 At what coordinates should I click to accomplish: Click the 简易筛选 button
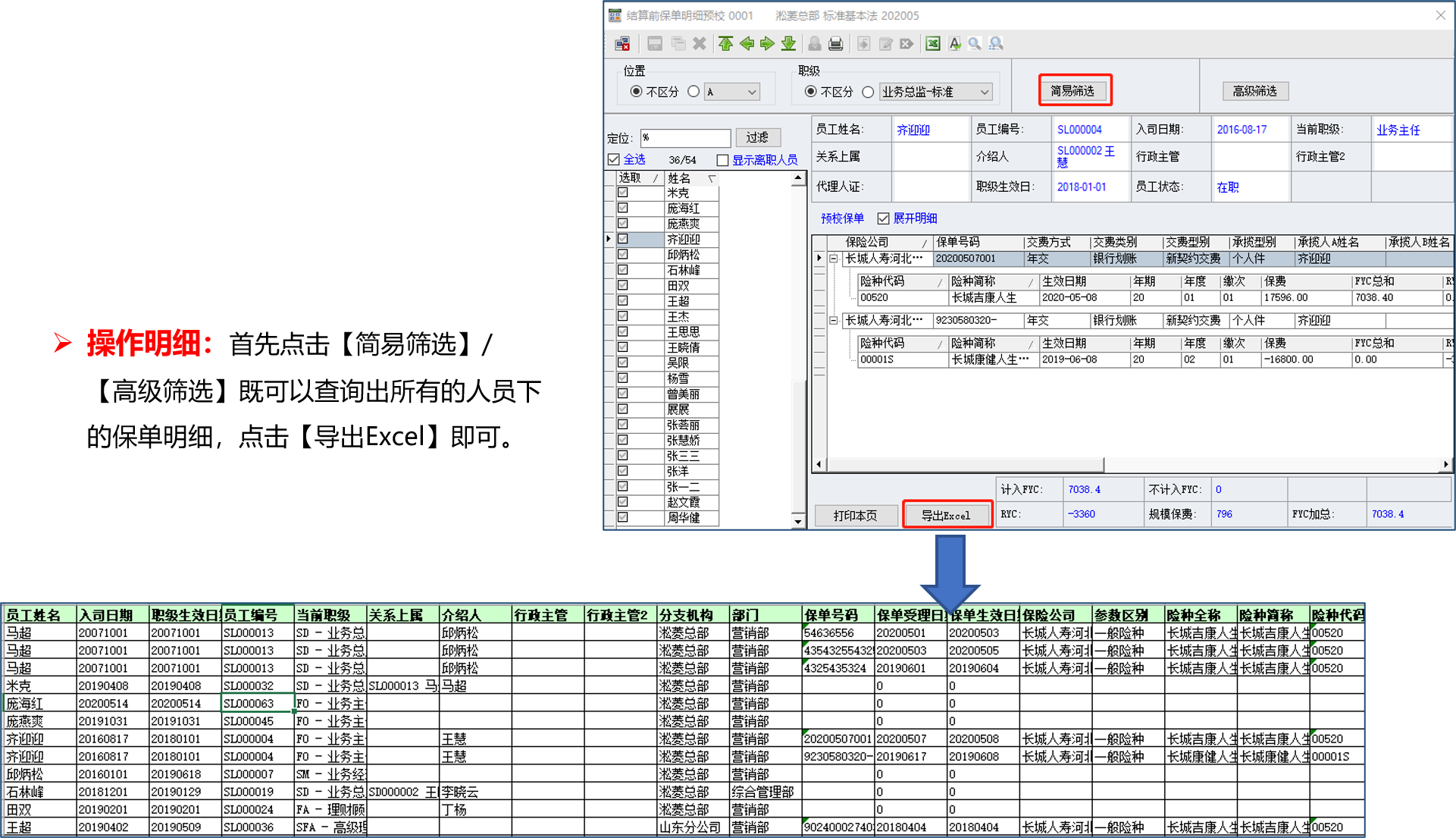1073,91
